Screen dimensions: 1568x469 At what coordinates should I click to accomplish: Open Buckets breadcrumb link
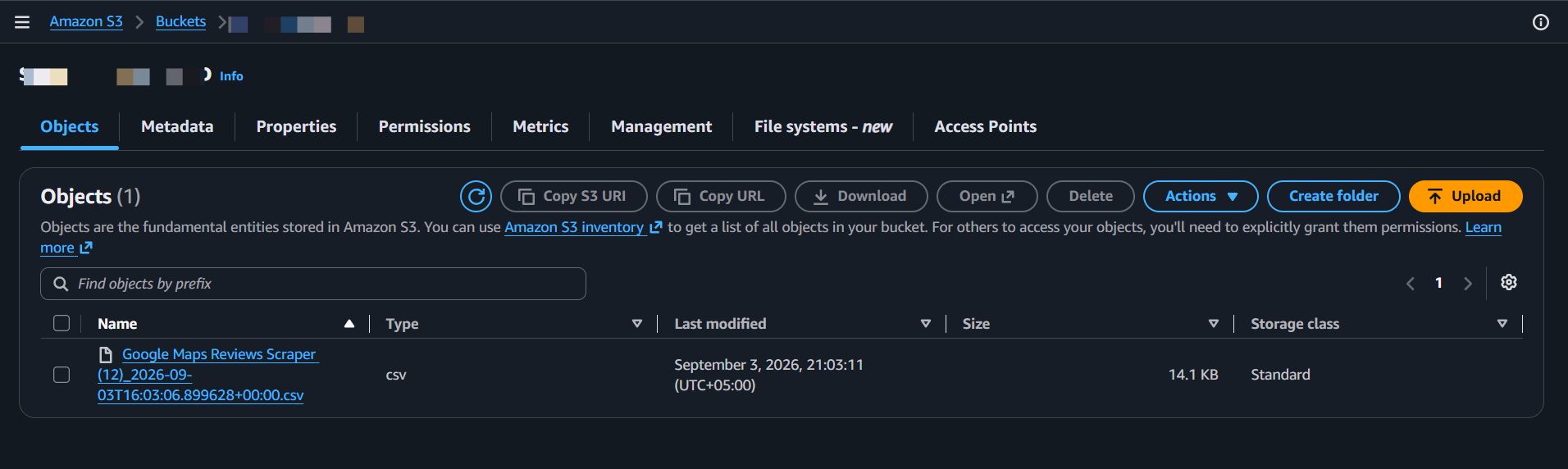[180, 21]
